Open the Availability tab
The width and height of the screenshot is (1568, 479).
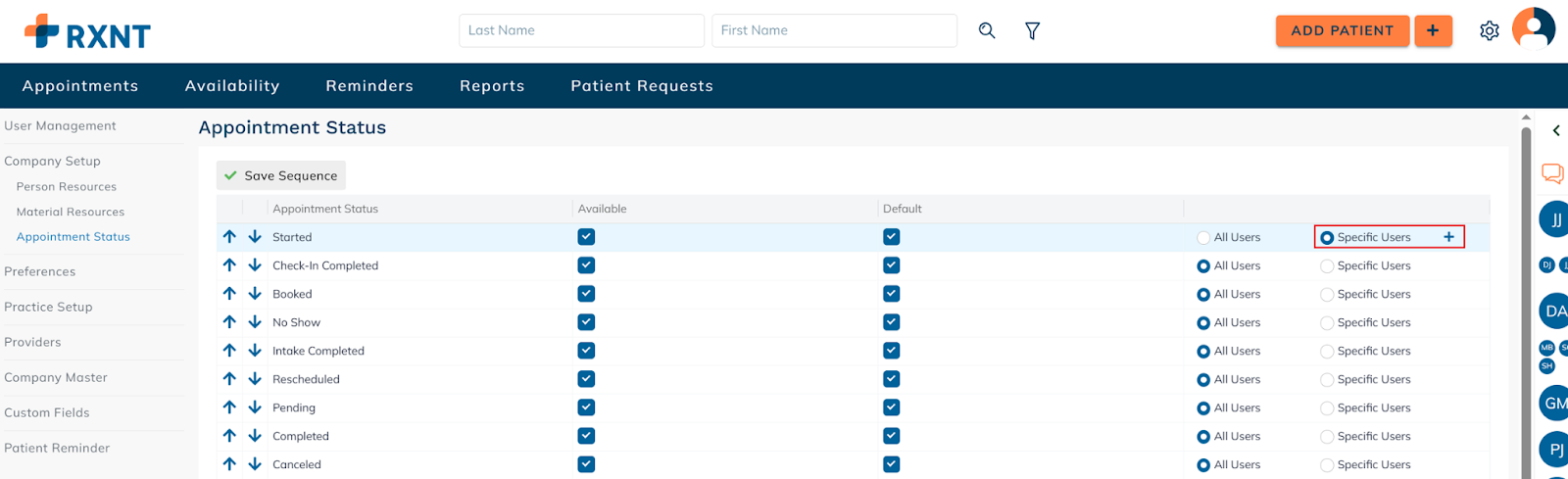pyautogui.click(x=232, y=86)
